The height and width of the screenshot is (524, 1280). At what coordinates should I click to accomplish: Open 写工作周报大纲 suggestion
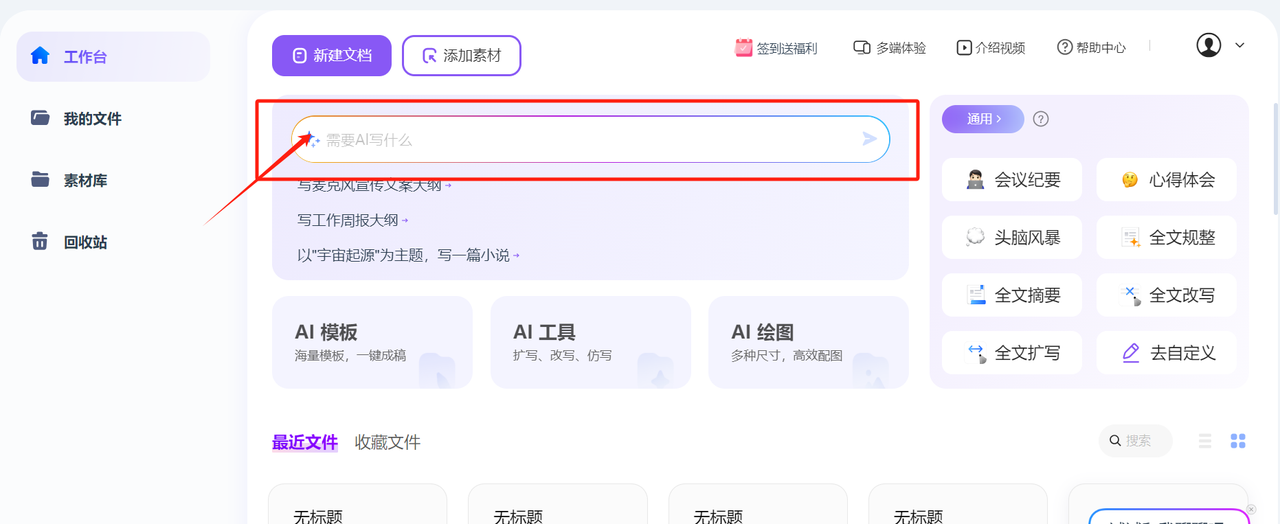click(x=352, y=220)
